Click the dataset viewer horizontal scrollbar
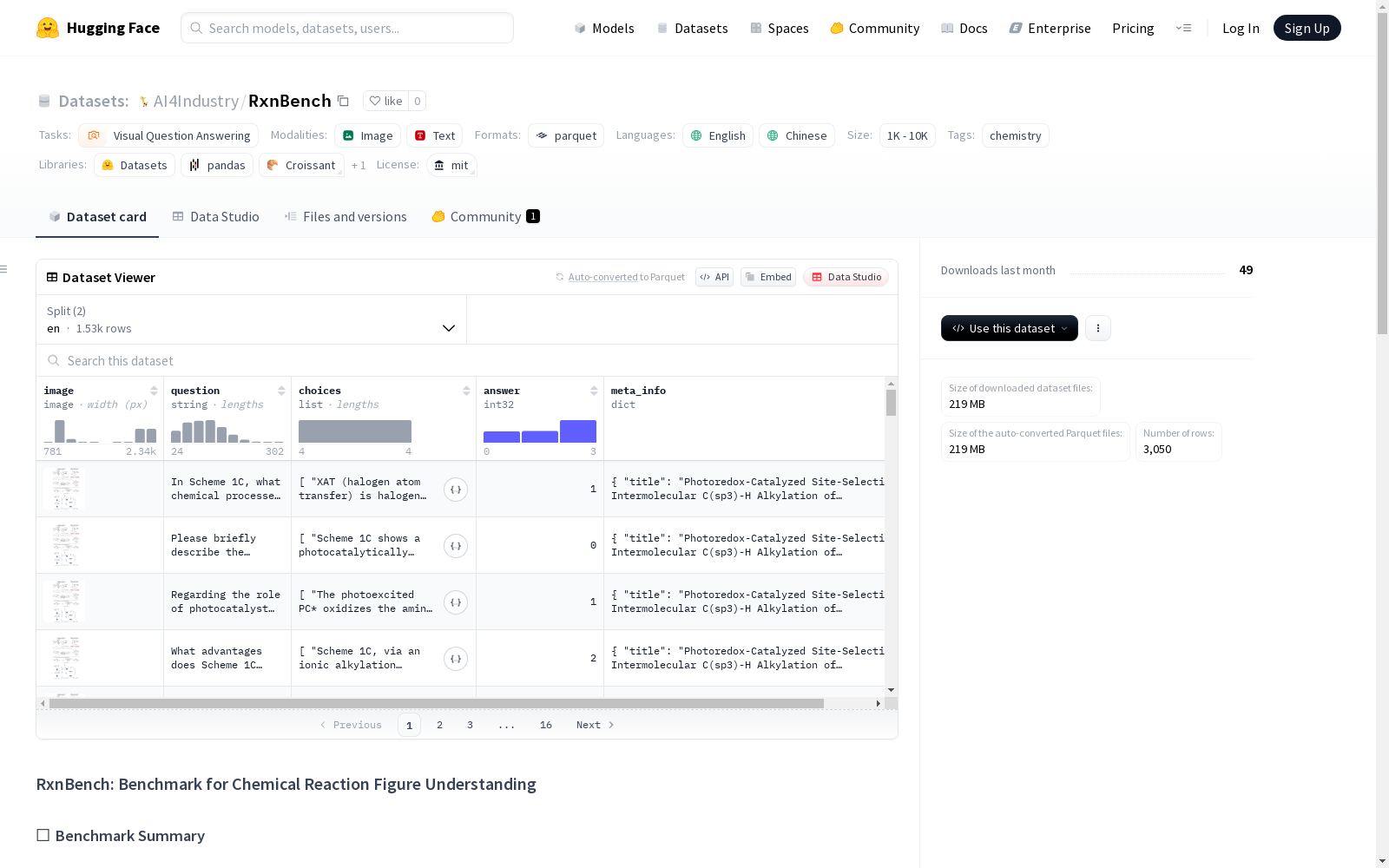 coord(437,703)
